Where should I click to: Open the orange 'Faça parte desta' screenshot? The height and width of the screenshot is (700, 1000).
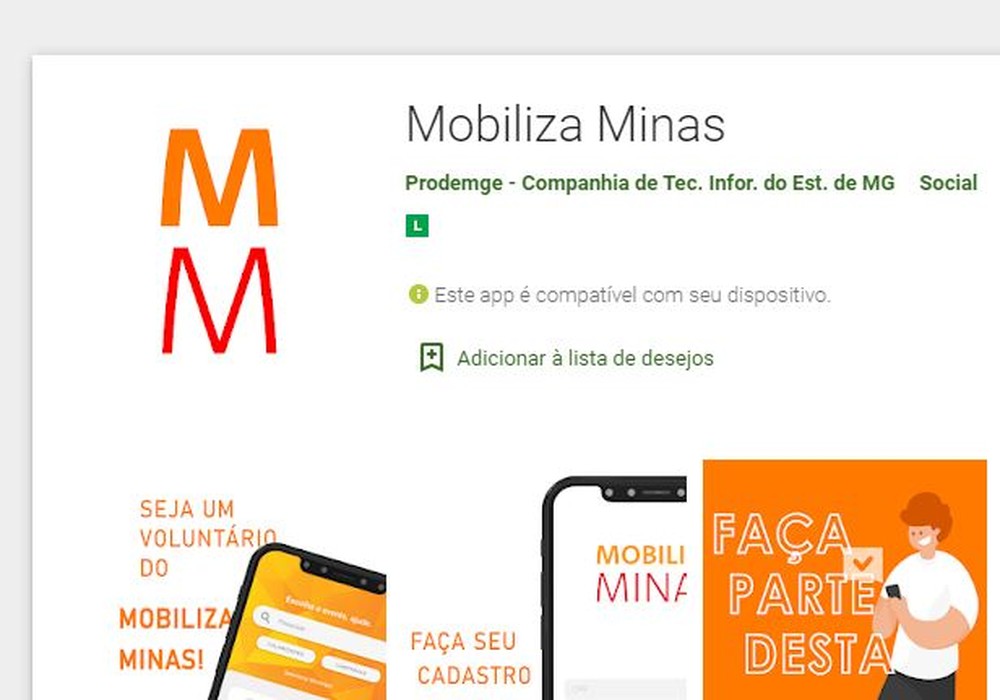pyautogui.click(x=844, y=580)
